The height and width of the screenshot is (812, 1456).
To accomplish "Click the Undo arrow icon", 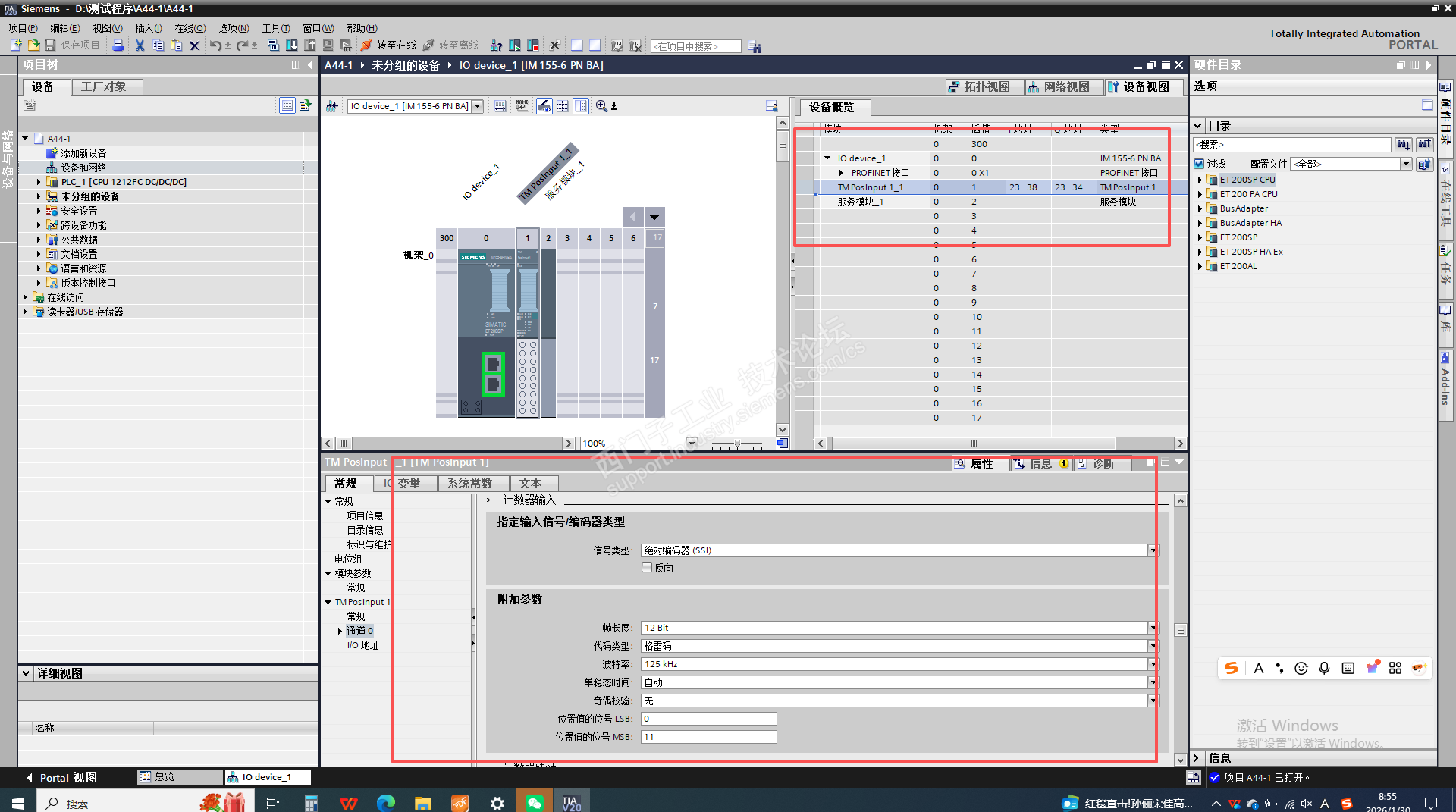I will (215, 45).
